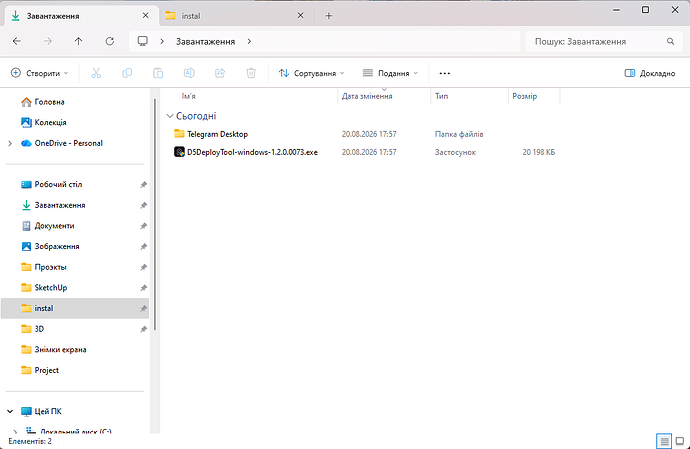Switch to large thumbnails view icon

tap(679, 440)
